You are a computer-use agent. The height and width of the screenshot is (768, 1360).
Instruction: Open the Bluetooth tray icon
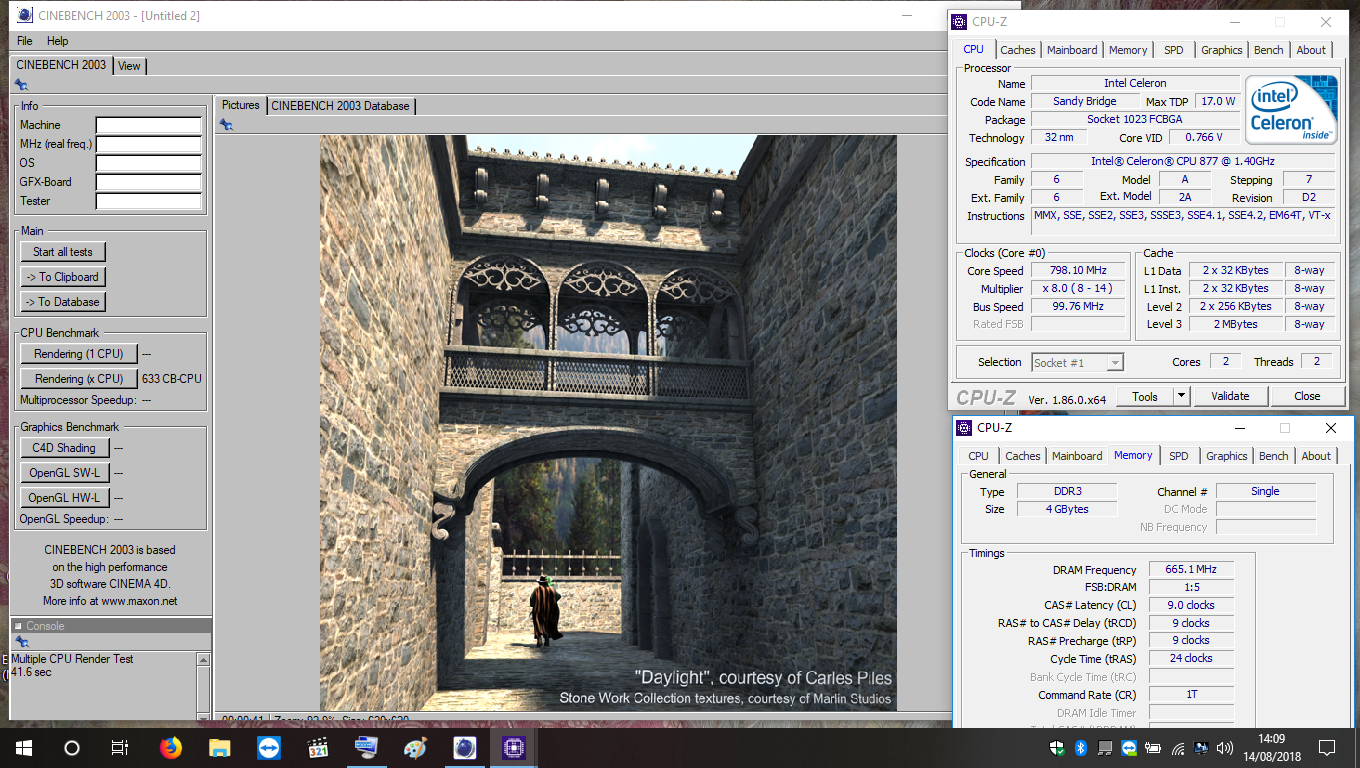click(x=1081, y=747)
